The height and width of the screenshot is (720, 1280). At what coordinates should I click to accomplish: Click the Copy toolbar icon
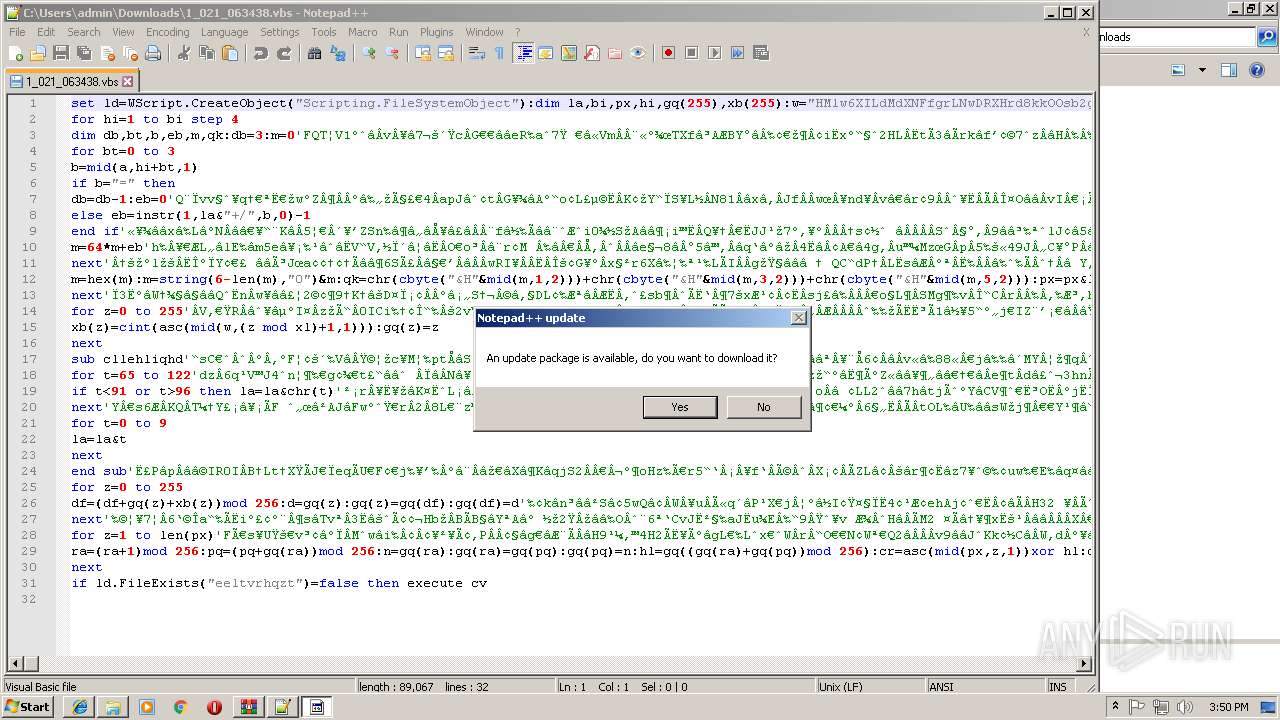(x=206, y=53)
